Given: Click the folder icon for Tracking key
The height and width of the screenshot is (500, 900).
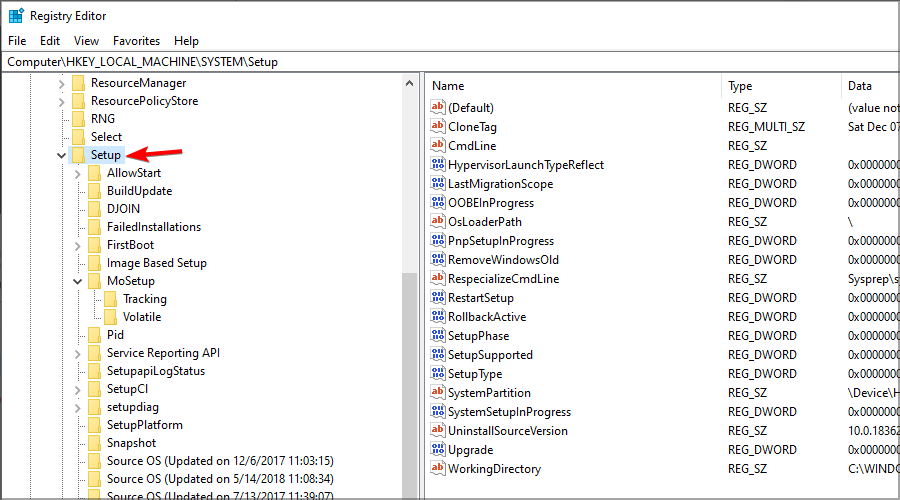Looking at the screenshot, I should click(x=110, y=299).
